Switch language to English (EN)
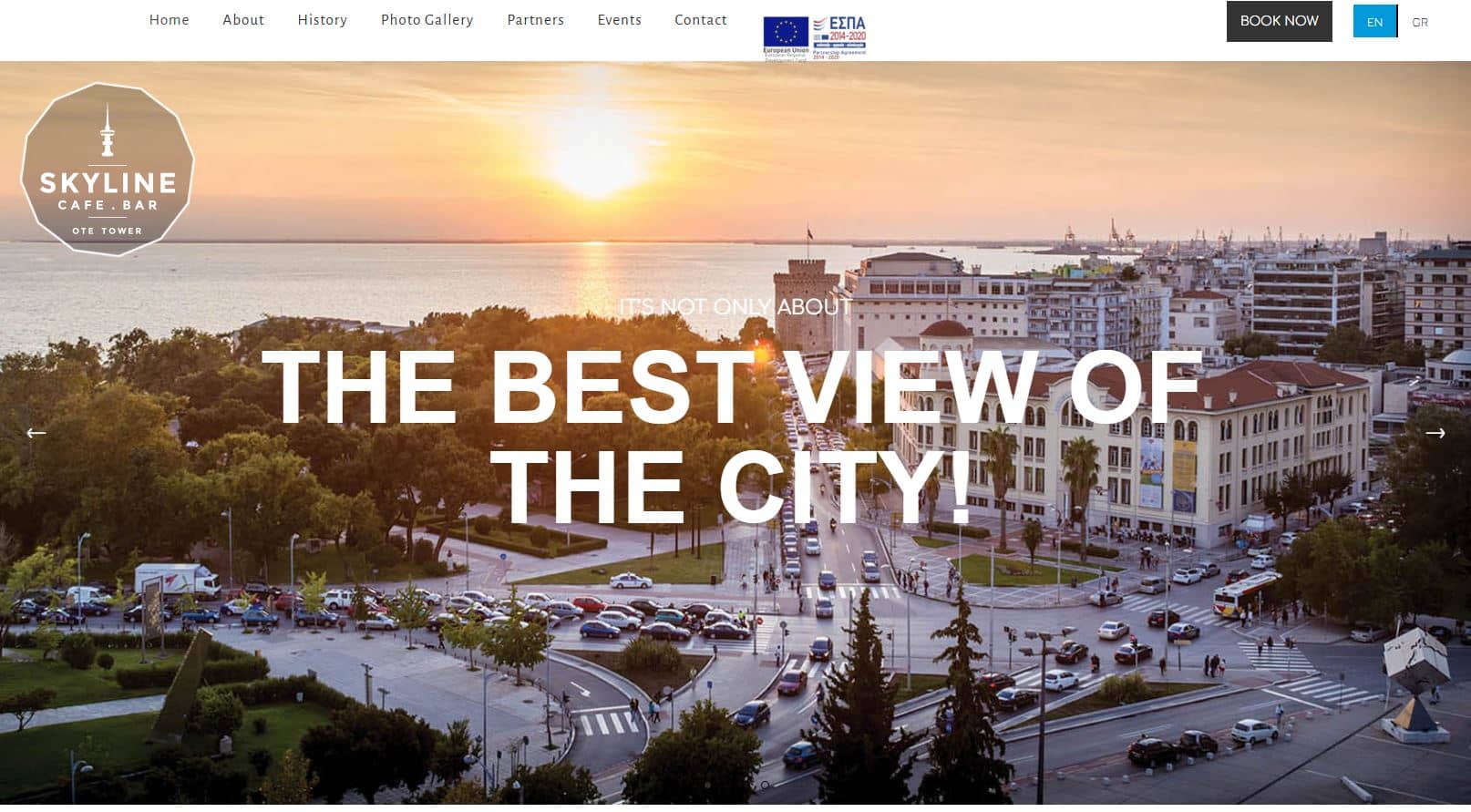Image resolution: width=1471 pixels, height=812 pixels. pos(1374,22)
